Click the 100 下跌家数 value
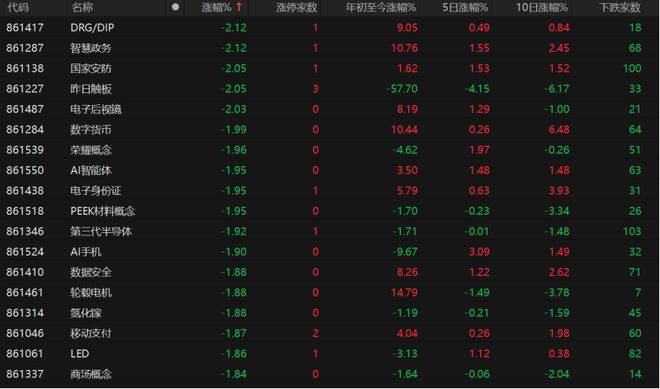The image size is (660, 389). [632, 68]
